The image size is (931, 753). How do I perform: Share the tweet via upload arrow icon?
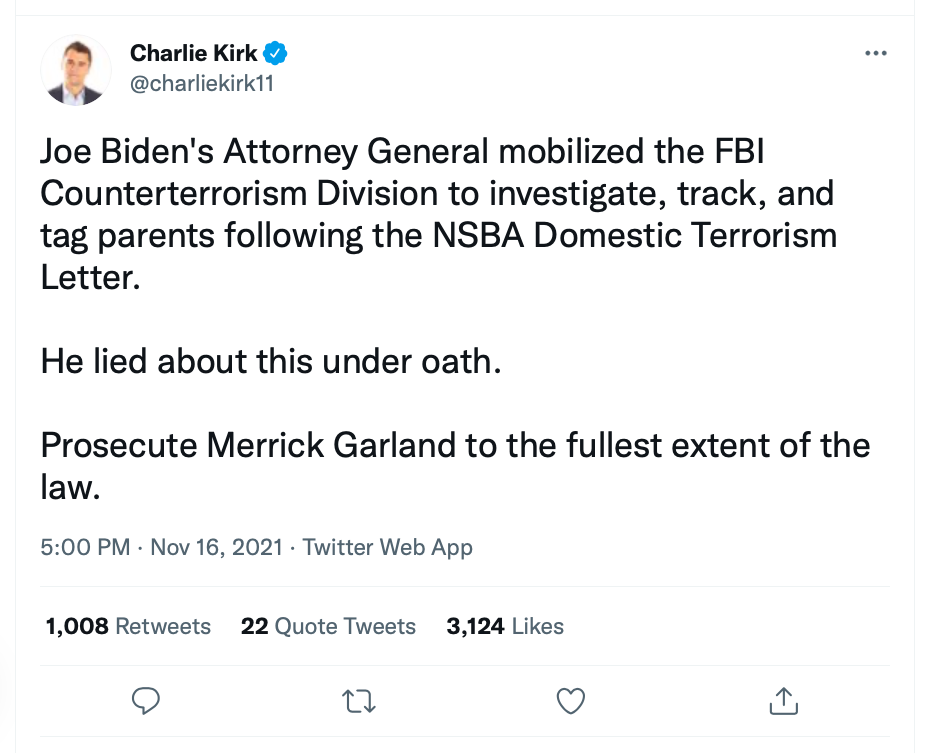pyautogui.click(x=784, y=700)
